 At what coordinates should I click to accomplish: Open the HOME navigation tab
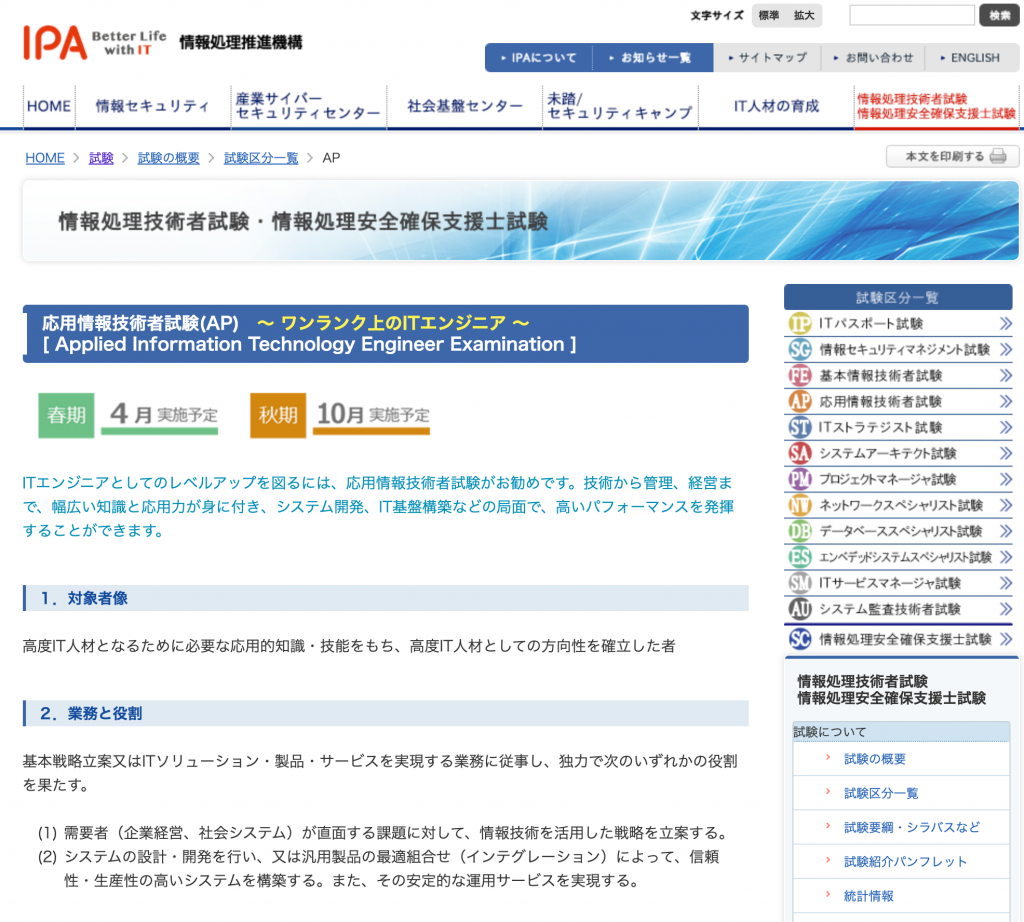click(49, 106)
